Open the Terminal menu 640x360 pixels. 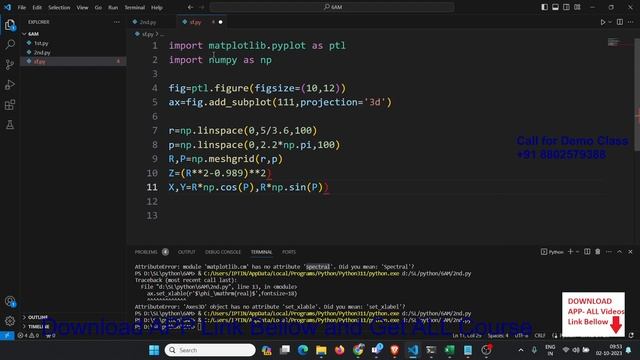tap(134, 7)
